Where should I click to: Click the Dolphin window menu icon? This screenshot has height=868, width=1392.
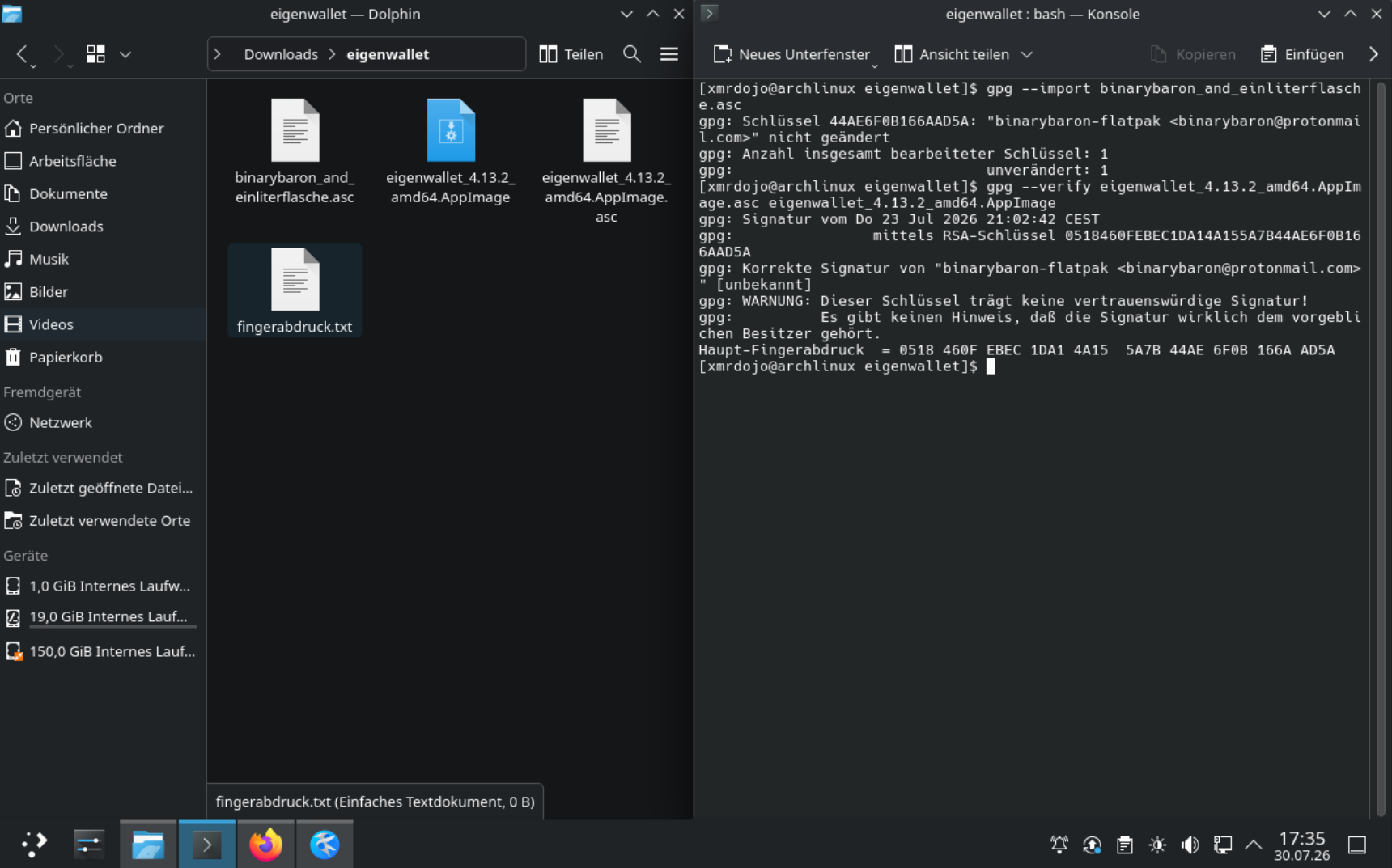pos(12,14)
